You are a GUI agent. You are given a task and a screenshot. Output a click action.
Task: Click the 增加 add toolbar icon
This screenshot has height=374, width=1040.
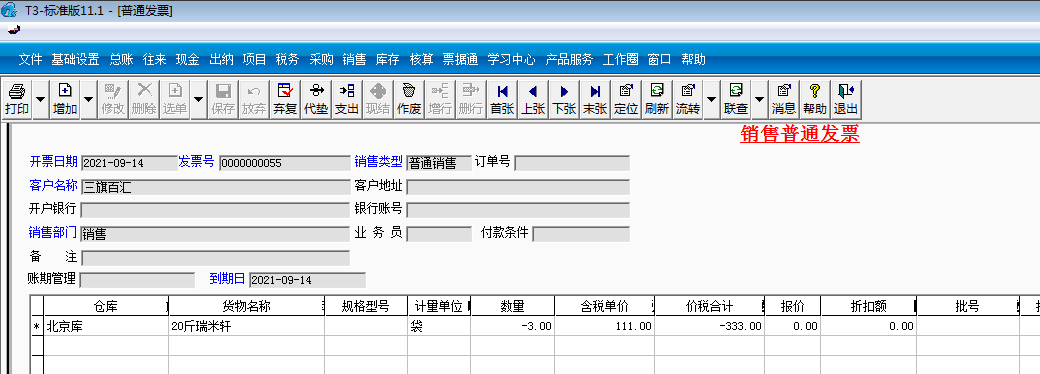(64, 99)
